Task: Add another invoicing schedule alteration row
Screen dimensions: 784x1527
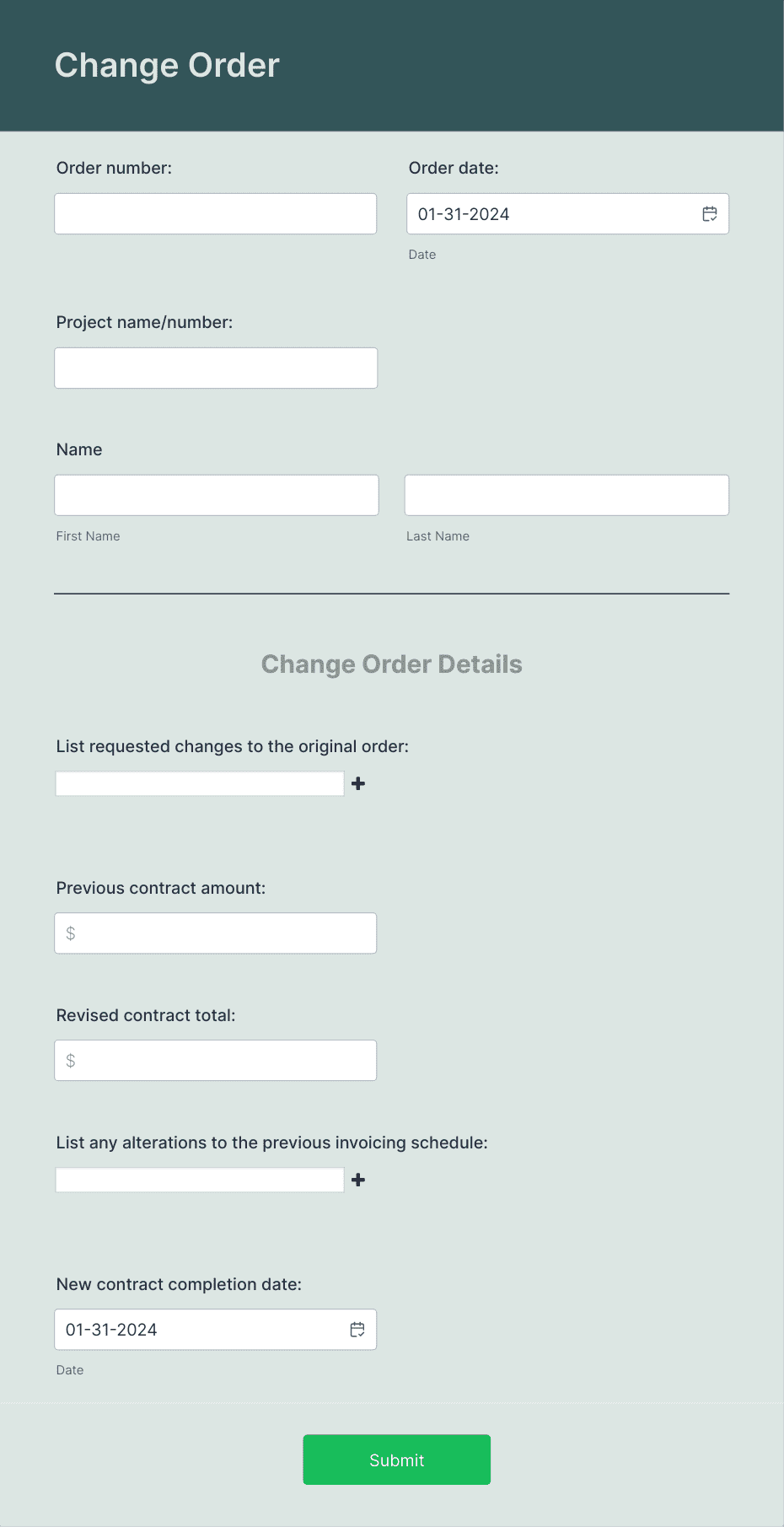Action: click(x=357, y=1180)
